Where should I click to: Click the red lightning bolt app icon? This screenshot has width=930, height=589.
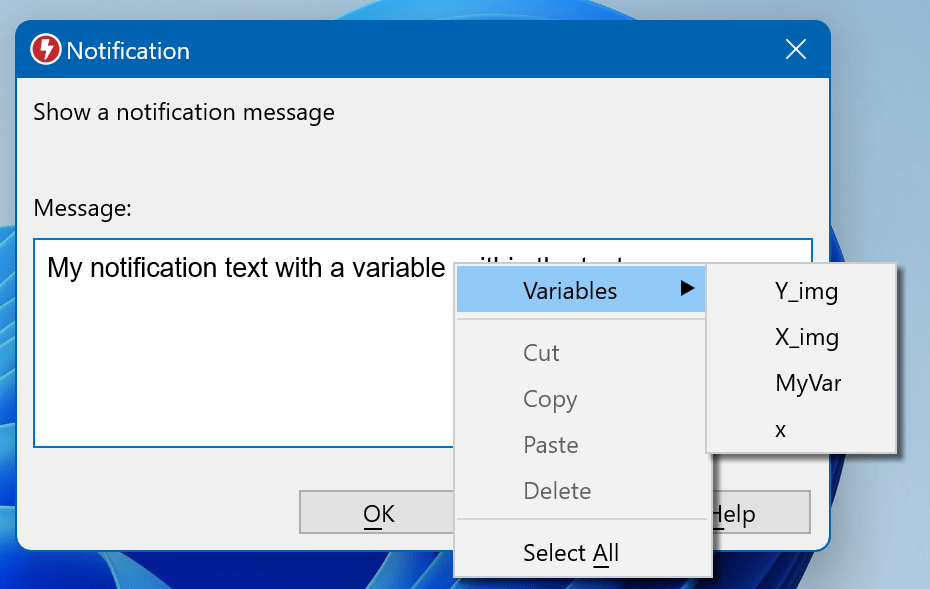(46, 49)
